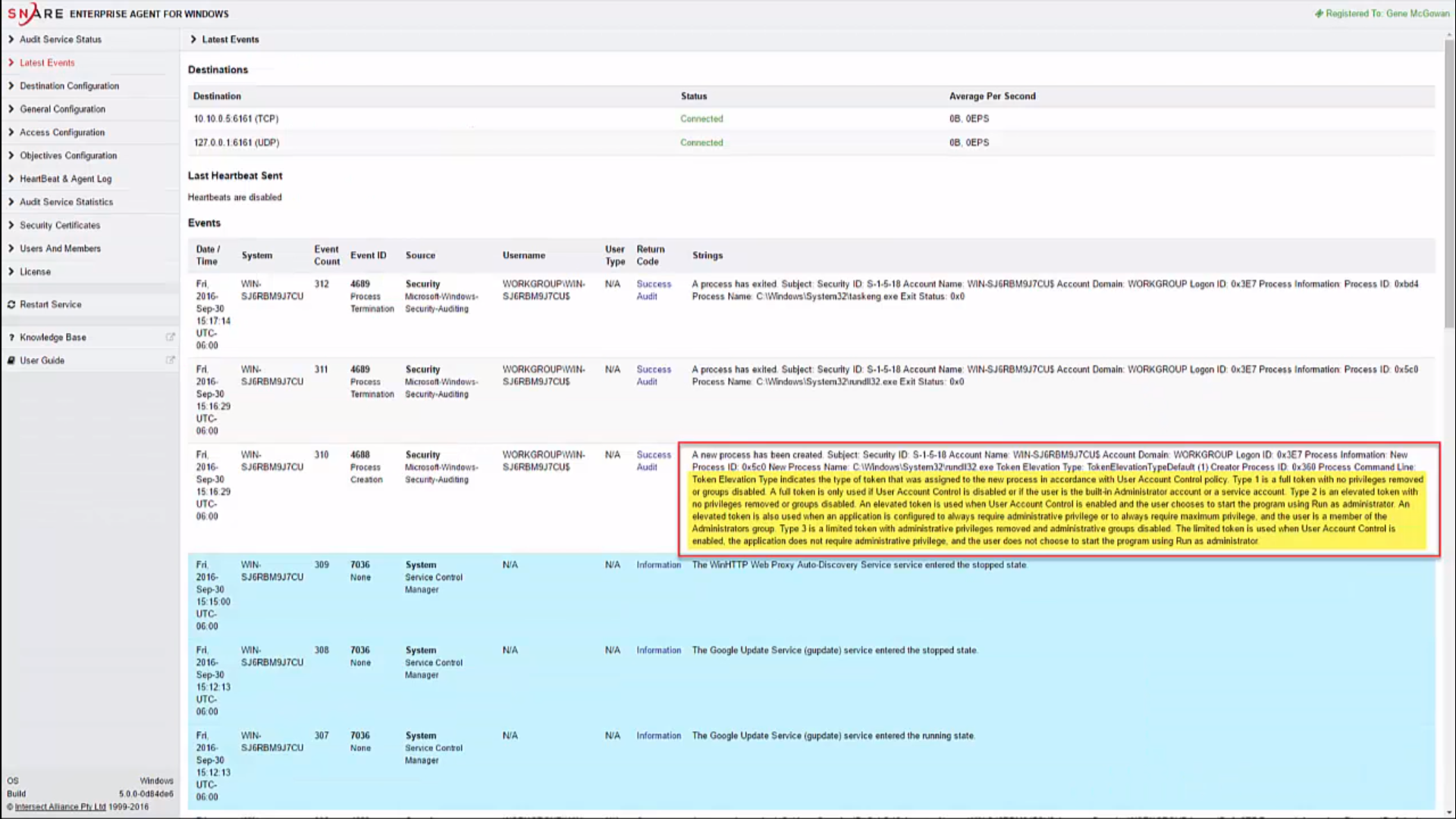
Task: Open Users And Members section
Action: pos(60,249)
